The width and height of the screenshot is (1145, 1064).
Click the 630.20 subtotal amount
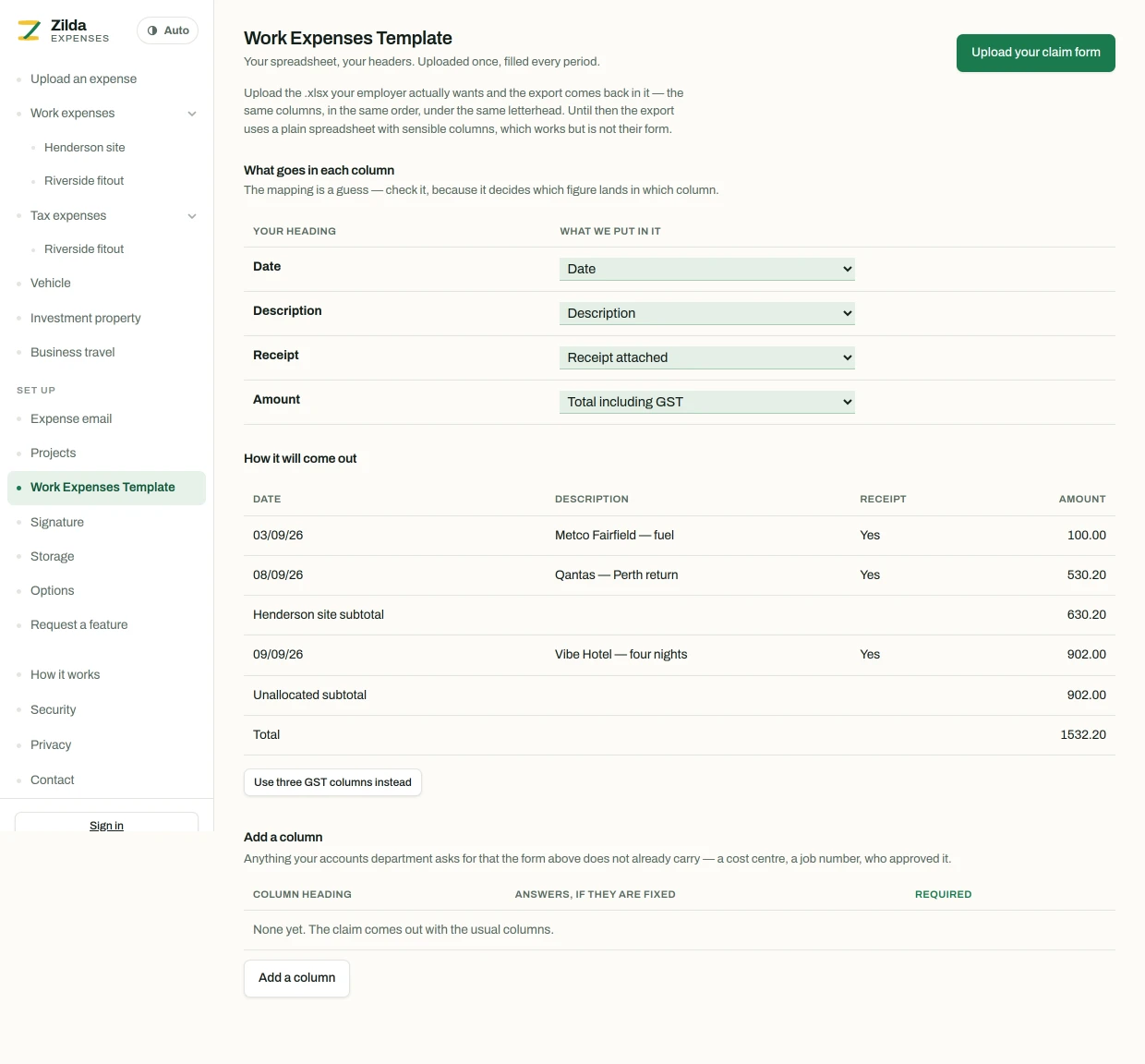[1087, 615]
